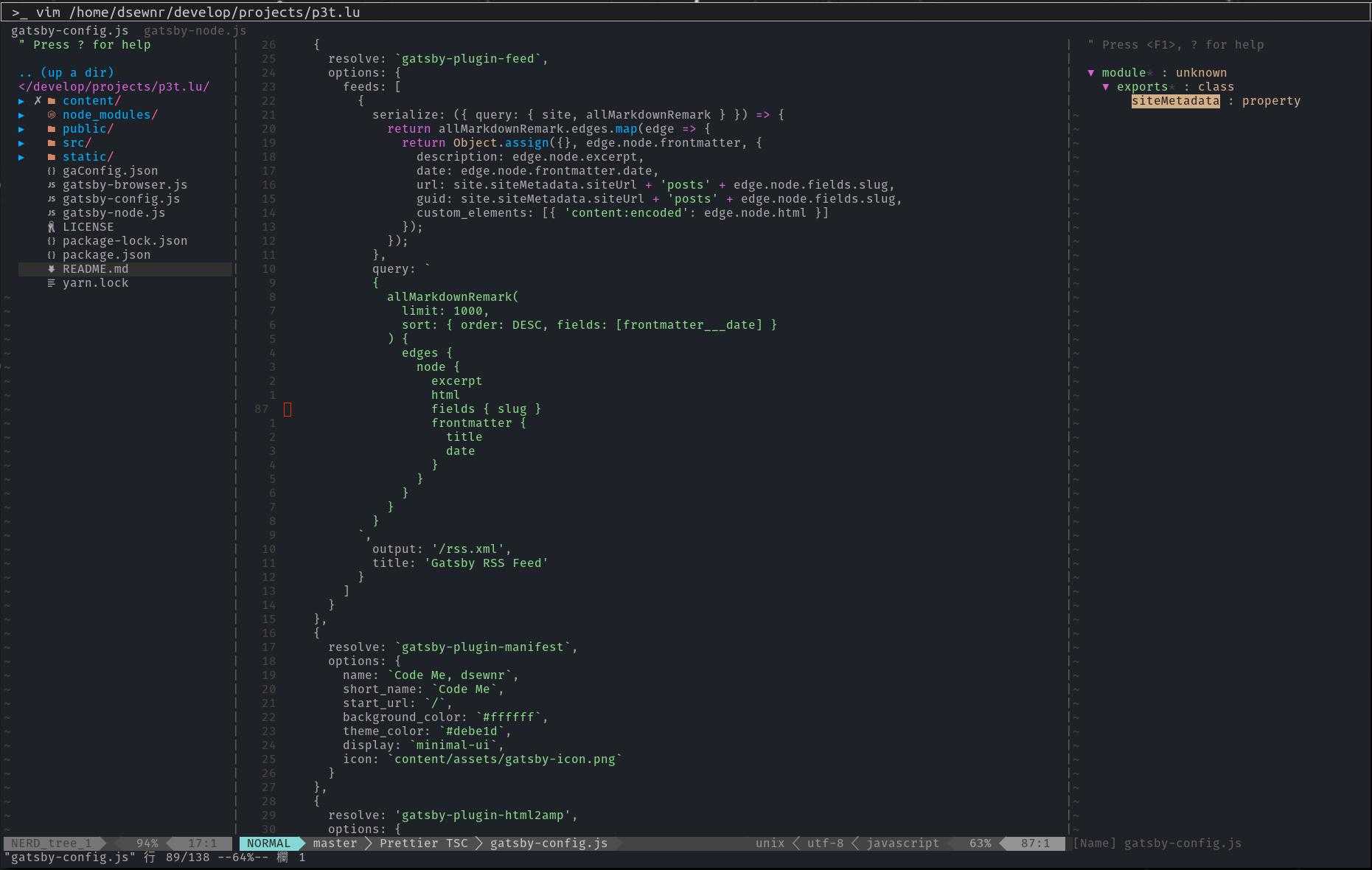Viewport: 1372px width, 870px height.
Task: Select the public/ directory name
Action: click(88, 129)
